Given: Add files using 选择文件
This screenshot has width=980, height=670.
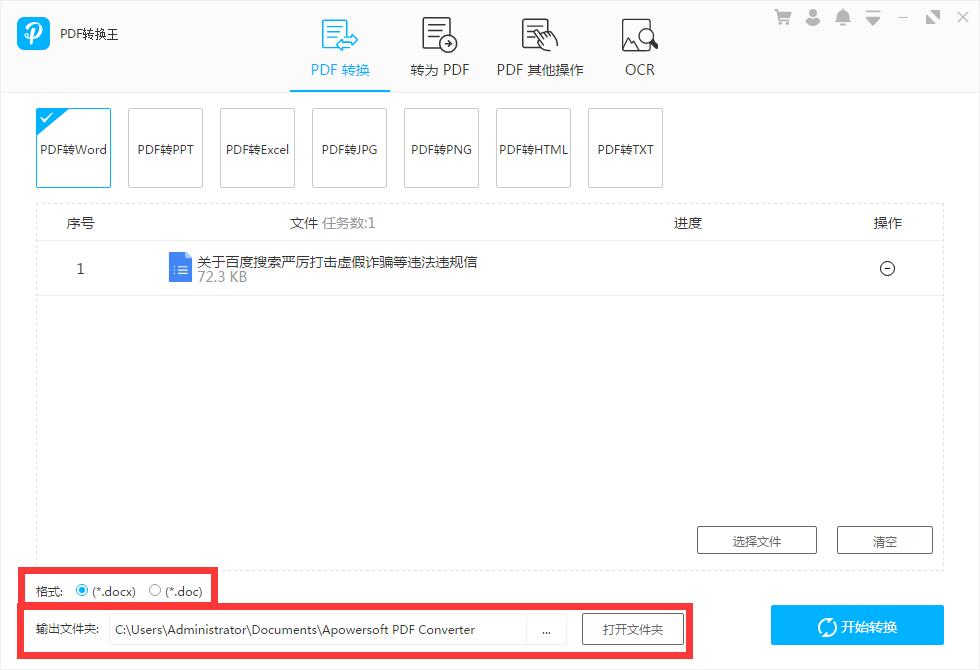Looking at the screenshot, I should pos(757,540).
